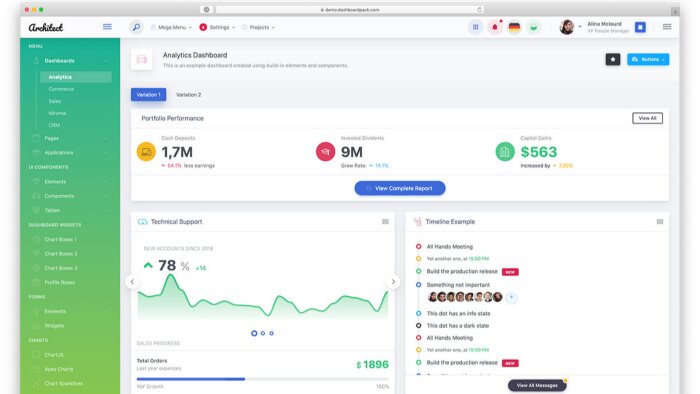Select the third carousel dot indicator
This screenshot has width=700, height=394.
(x=271, y=333)
